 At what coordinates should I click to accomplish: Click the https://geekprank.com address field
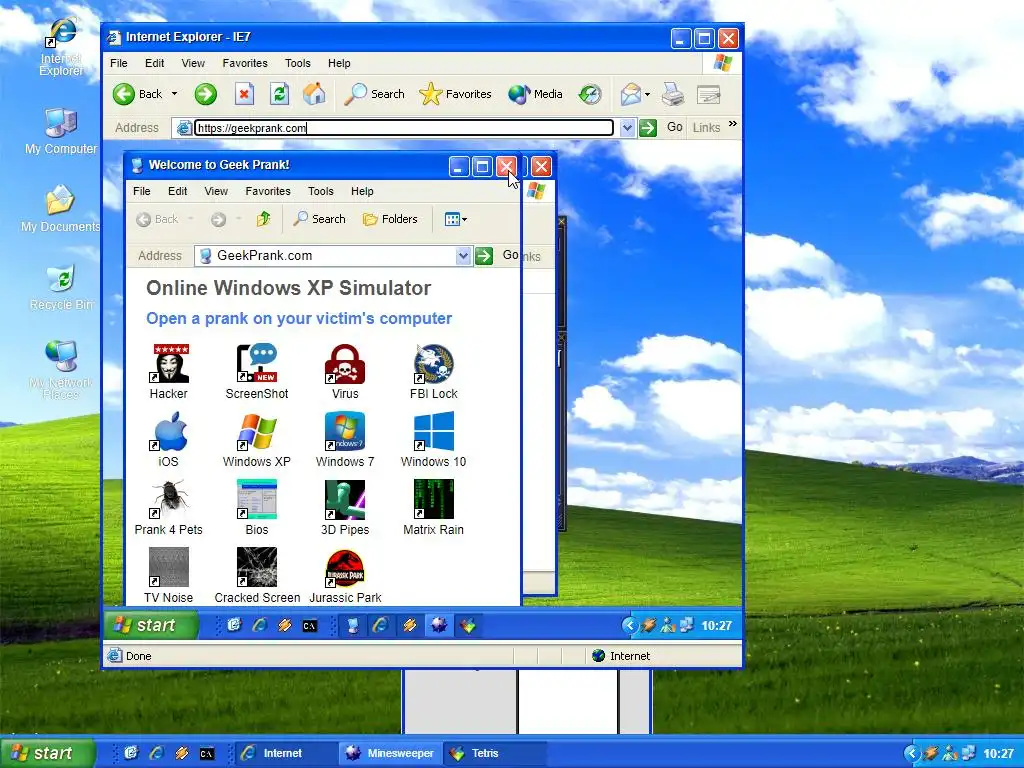(404, 128)
